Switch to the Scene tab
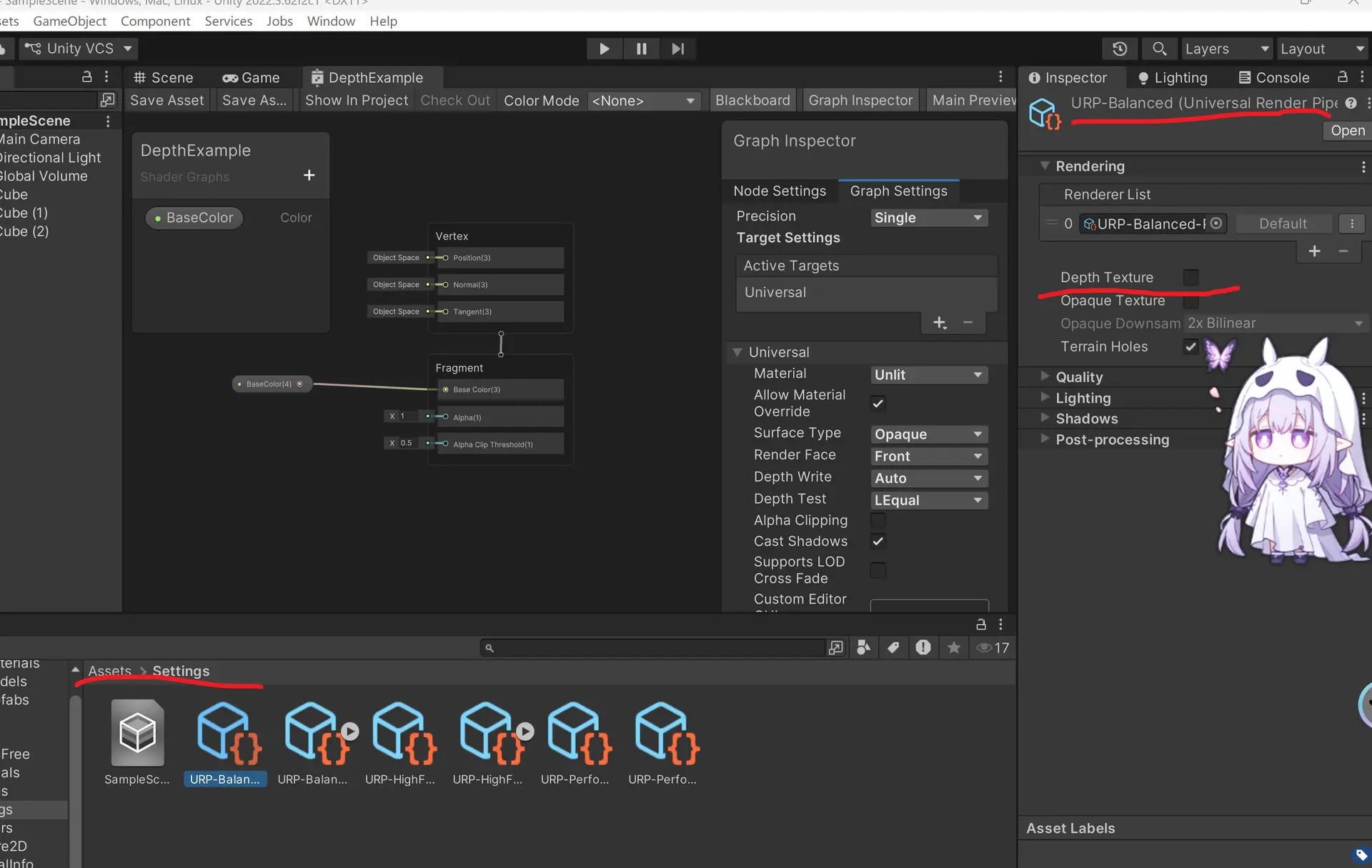This screenshot has height=868, width=1372. (163, 77)
